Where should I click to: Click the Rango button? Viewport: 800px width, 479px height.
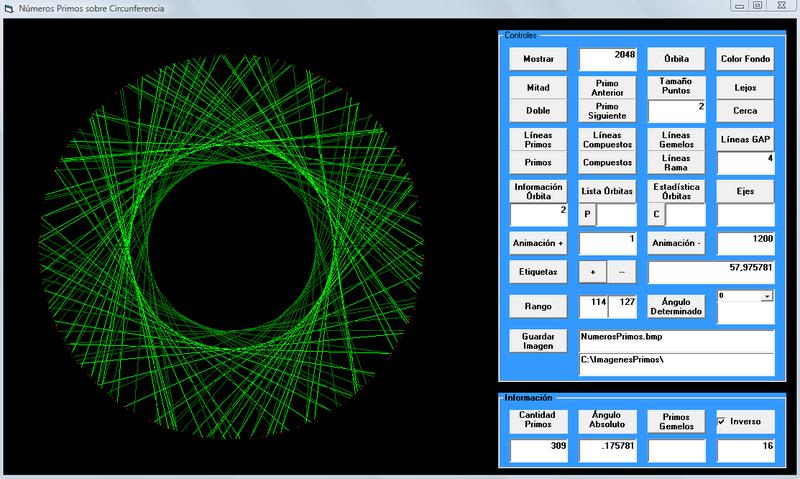coord(538,305)
